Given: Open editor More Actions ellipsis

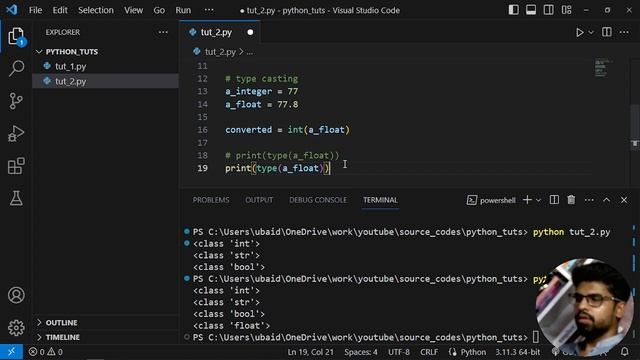Looking at the screenshot, I should click(x=624, y=32).
